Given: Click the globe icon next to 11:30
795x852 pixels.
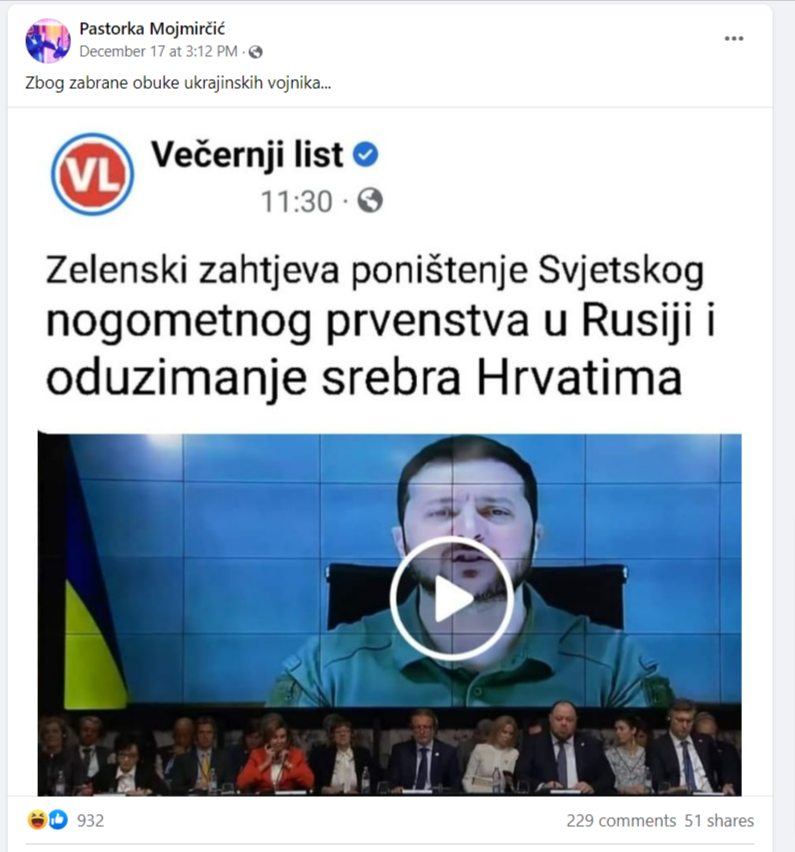Looking at the screenshot, I should pos(370,201).
